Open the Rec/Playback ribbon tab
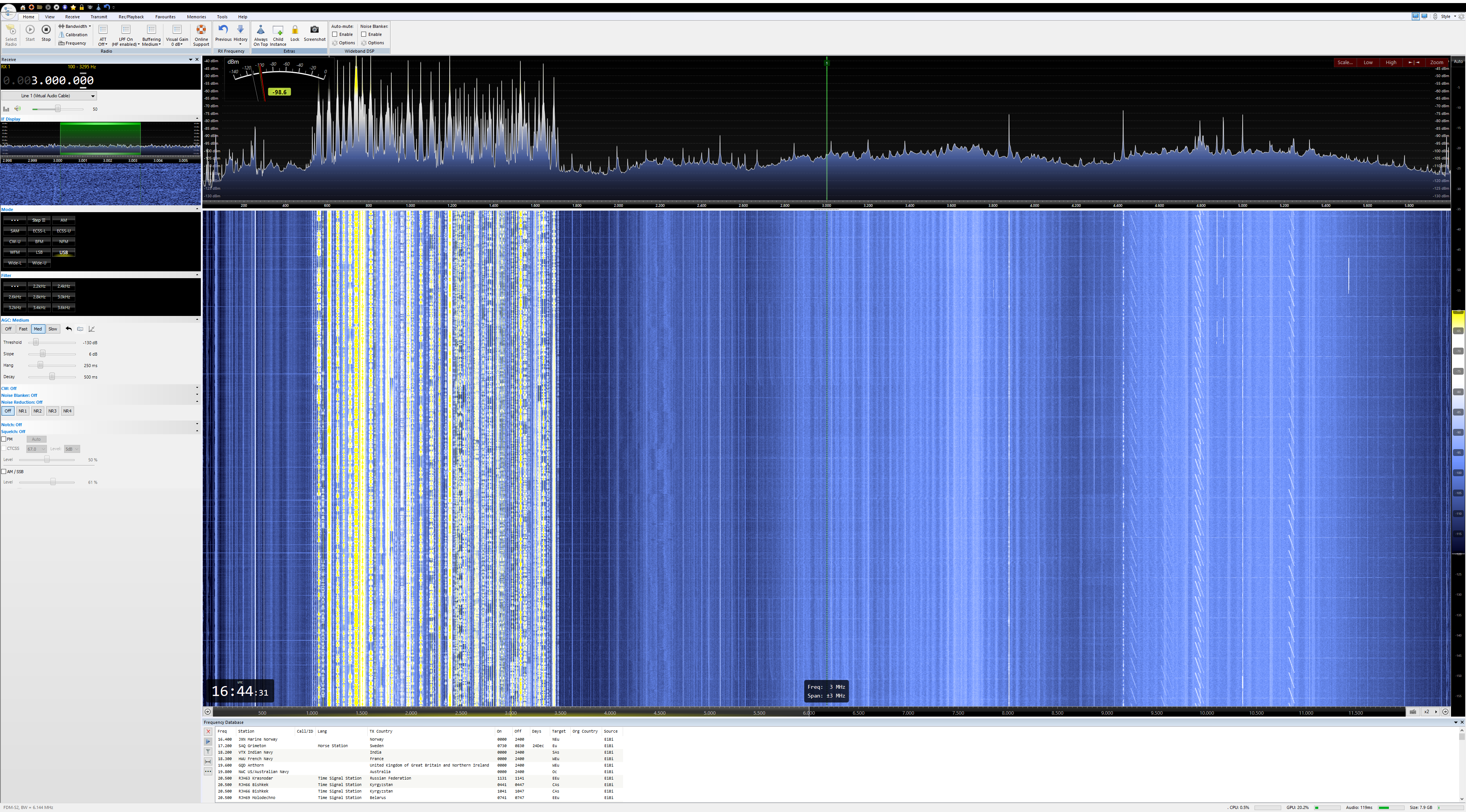The height and width of the screenshot is (812, 1466). [131, 17]
